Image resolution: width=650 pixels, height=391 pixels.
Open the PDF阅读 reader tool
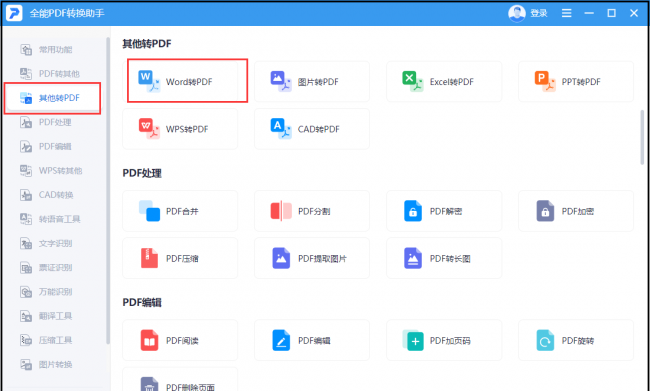coord(180,340)
